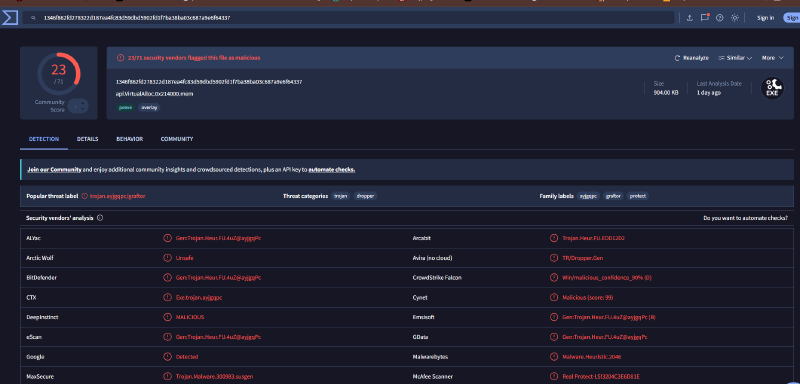Screen dimensions: 800x384
Task: Click the trojan threat category chip
Action: [x=340, y=196]
